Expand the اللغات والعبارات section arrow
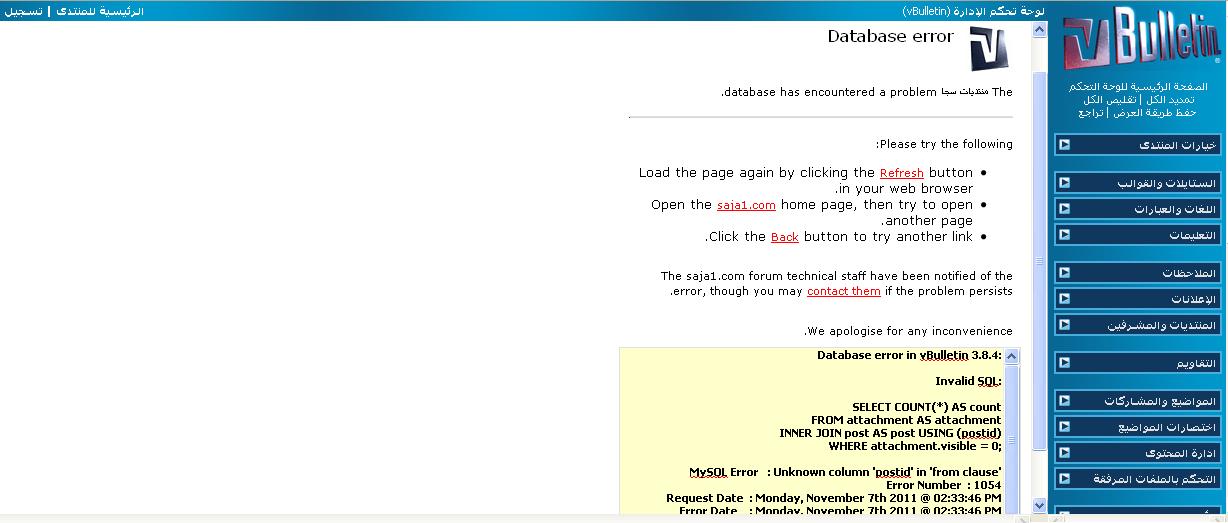The image size is (1228, 523). (x=1066, y=209)
